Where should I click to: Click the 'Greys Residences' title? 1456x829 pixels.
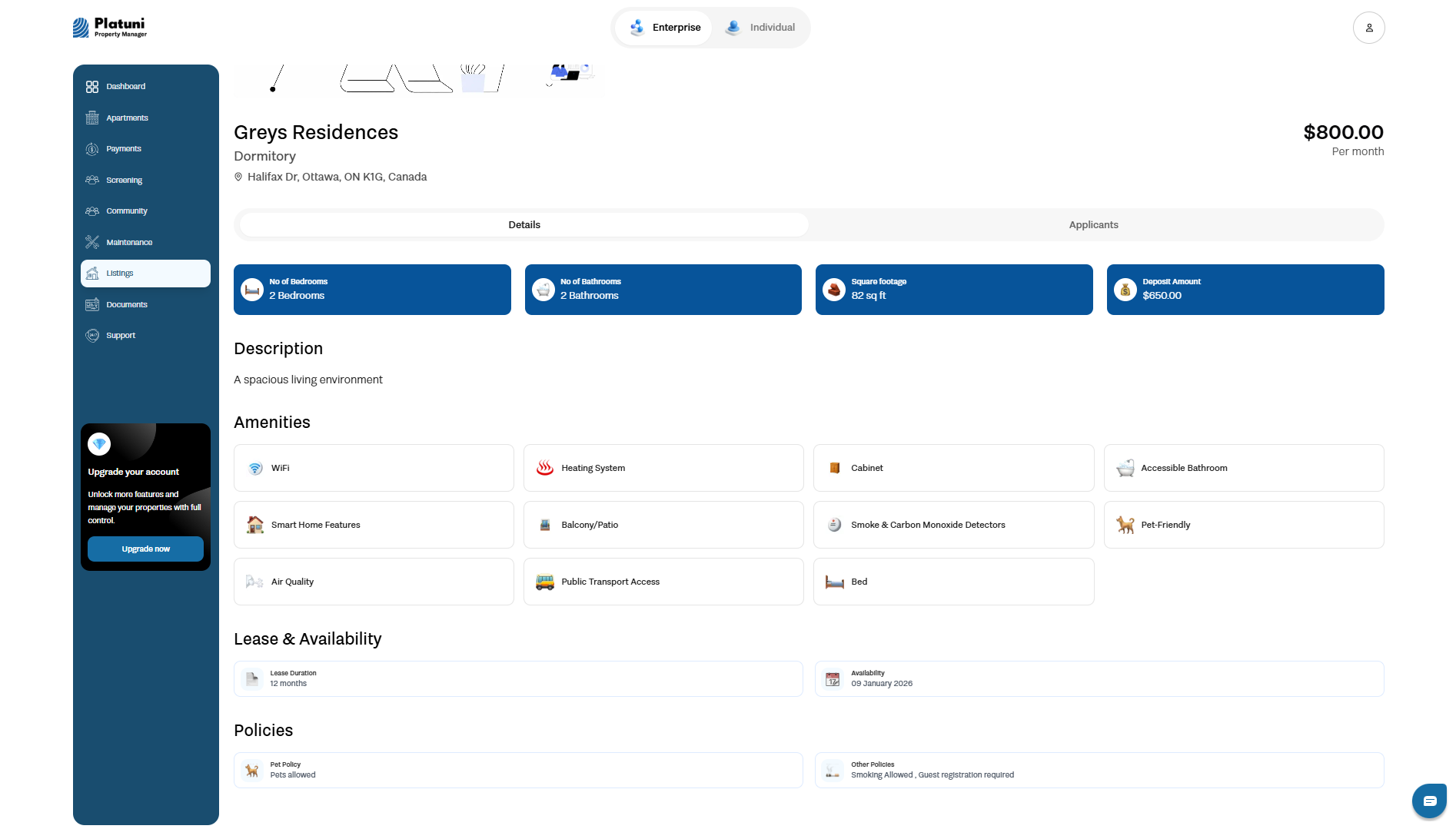tap(316, 132)
